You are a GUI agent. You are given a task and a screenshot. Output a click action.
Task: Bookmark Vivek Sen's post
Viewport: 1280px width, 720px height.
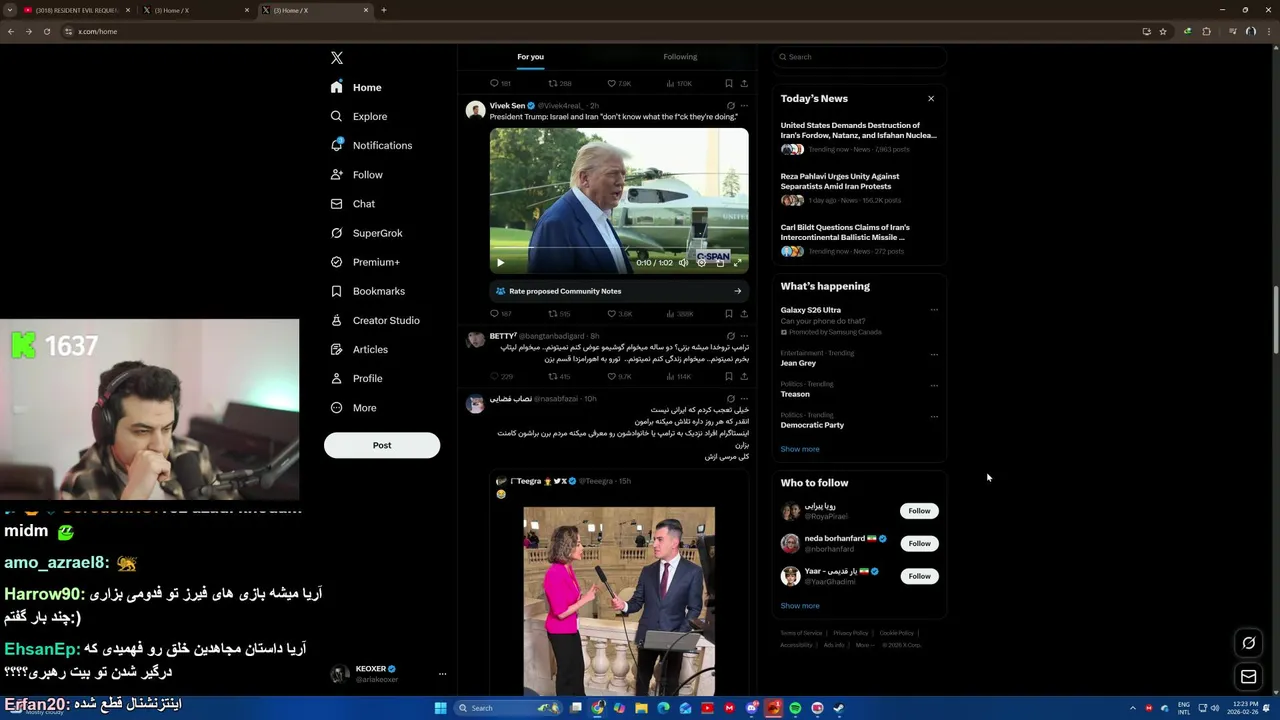coord(729,314)
